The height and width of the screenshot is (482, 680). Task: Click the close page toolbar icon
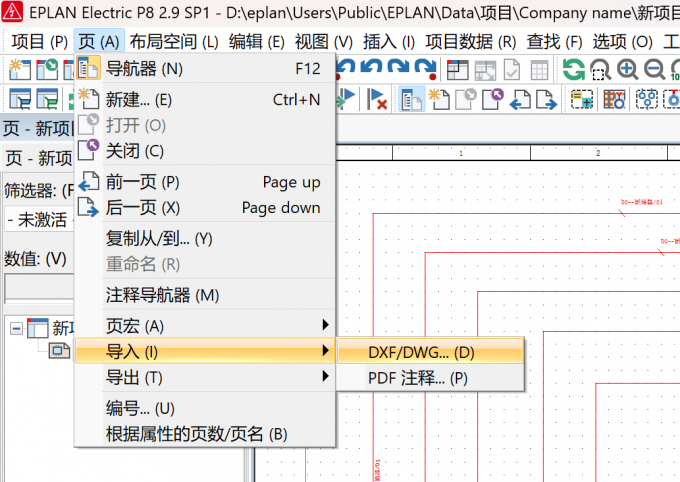tap(492, 99)
